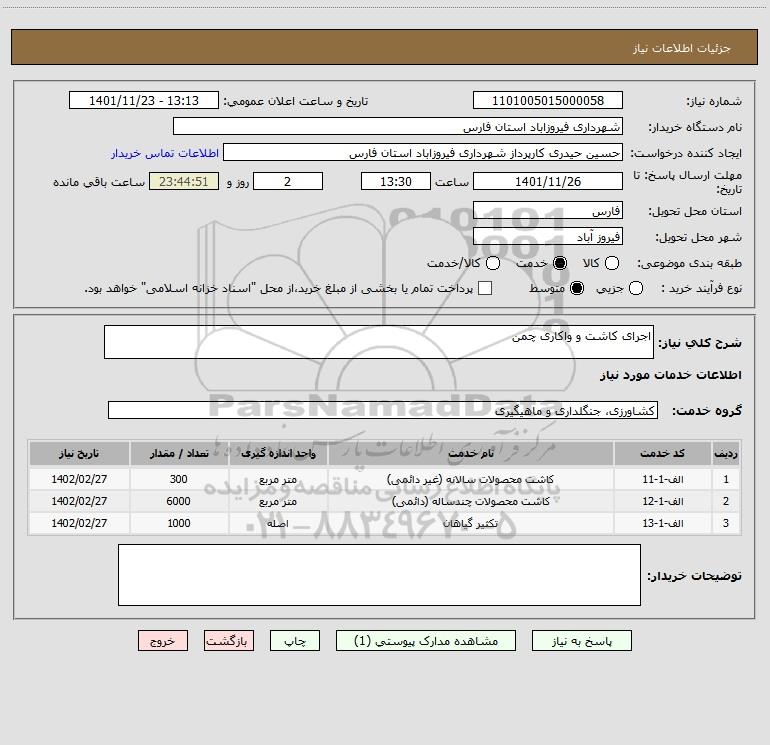Click the نام خدمت column header

point(470,453)
